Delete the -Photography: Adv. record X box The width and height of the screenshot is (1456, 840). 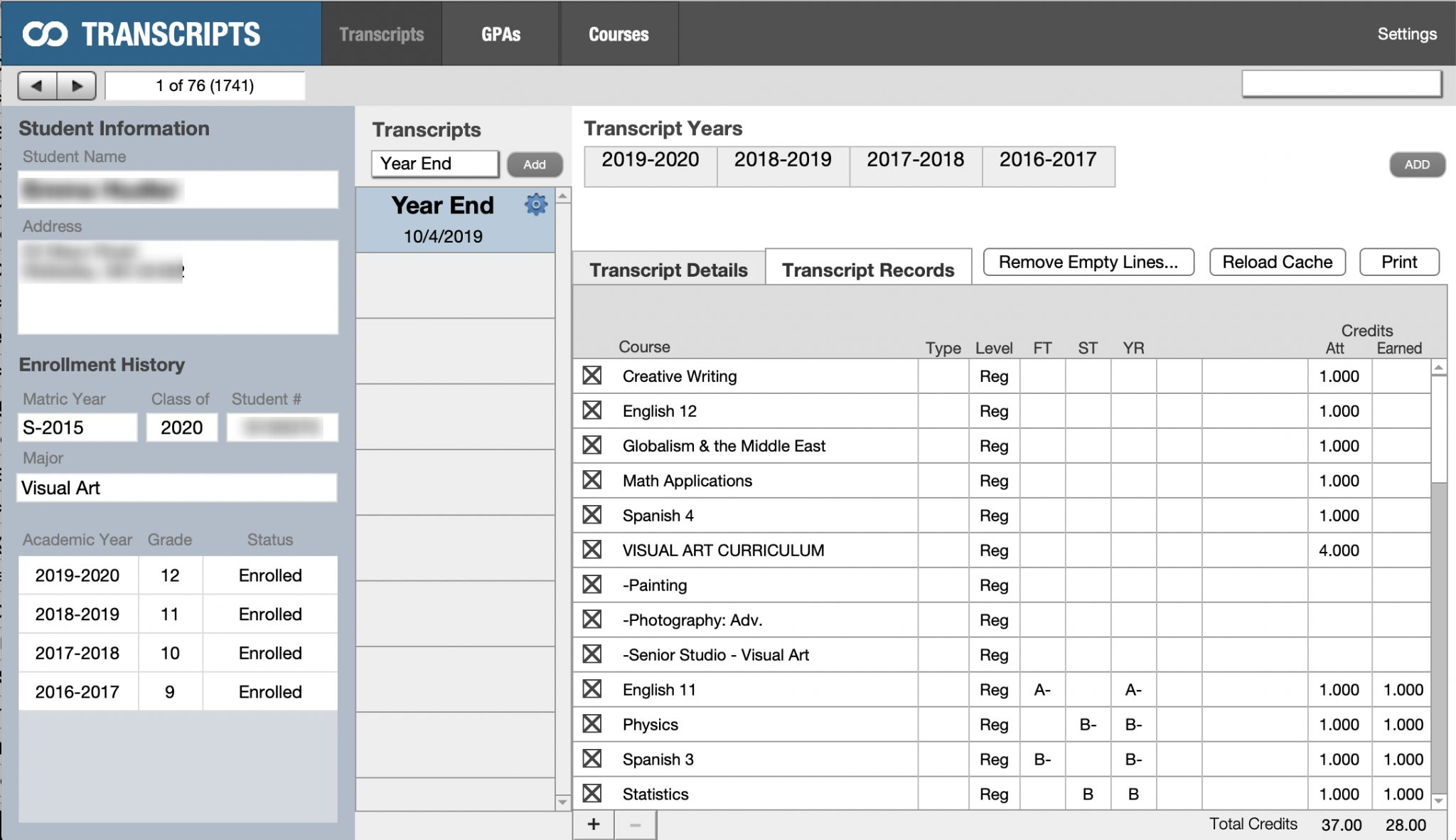pos(592,620)
